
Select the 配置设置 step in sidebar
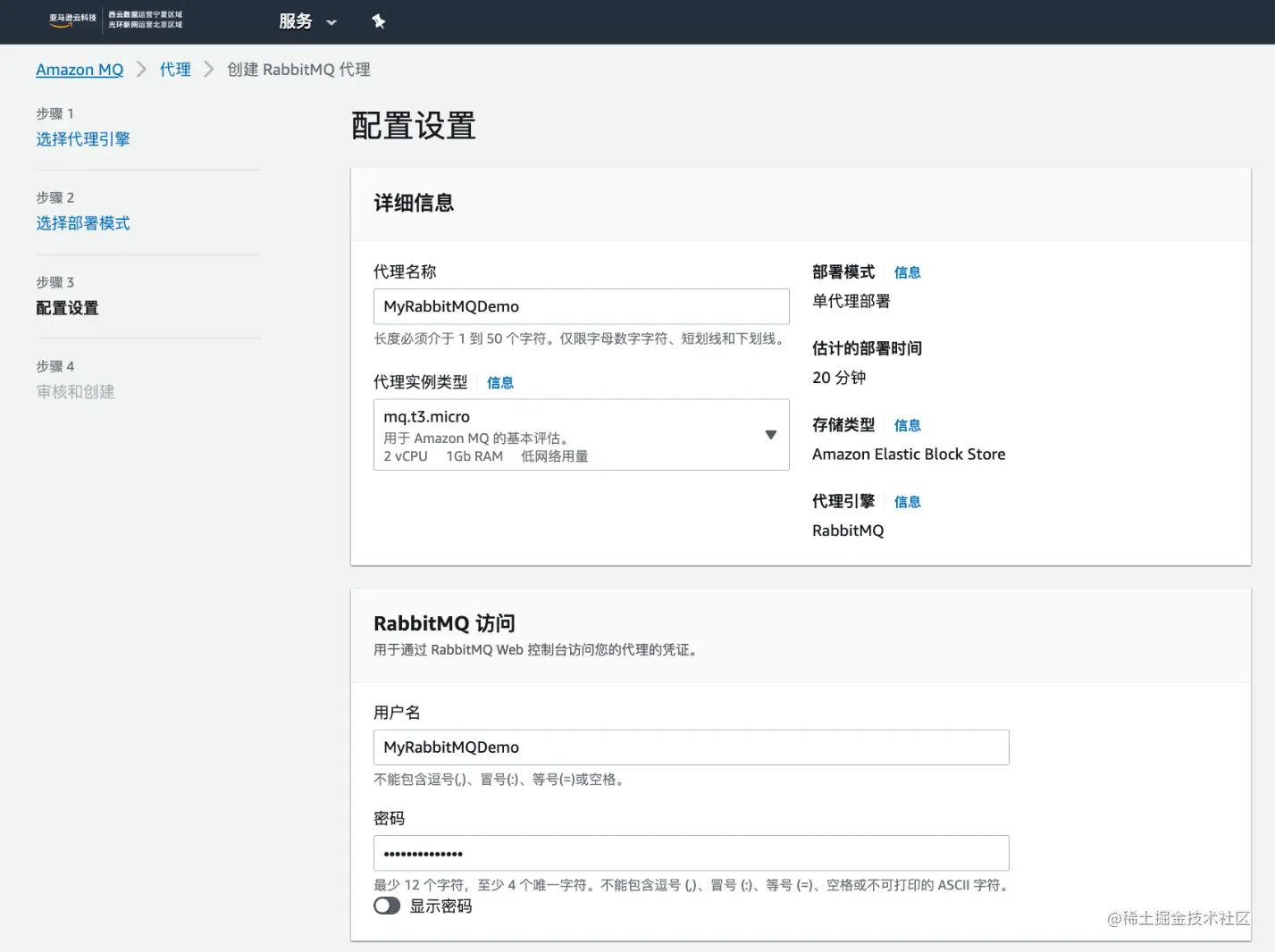click(67, 308)
